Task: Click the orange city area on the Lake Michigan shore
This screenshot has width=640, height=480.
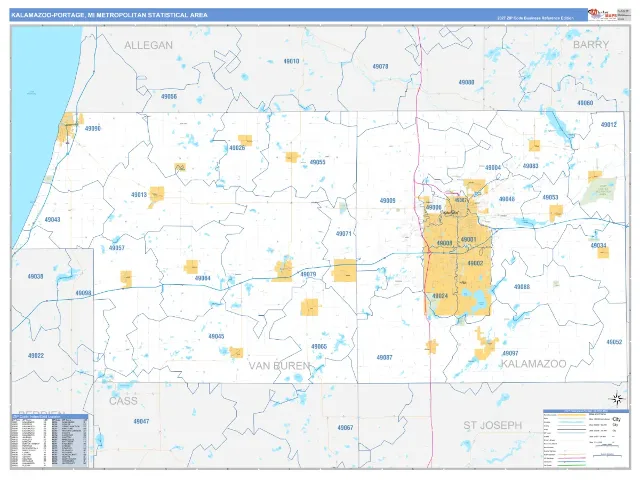Action: 68,129
